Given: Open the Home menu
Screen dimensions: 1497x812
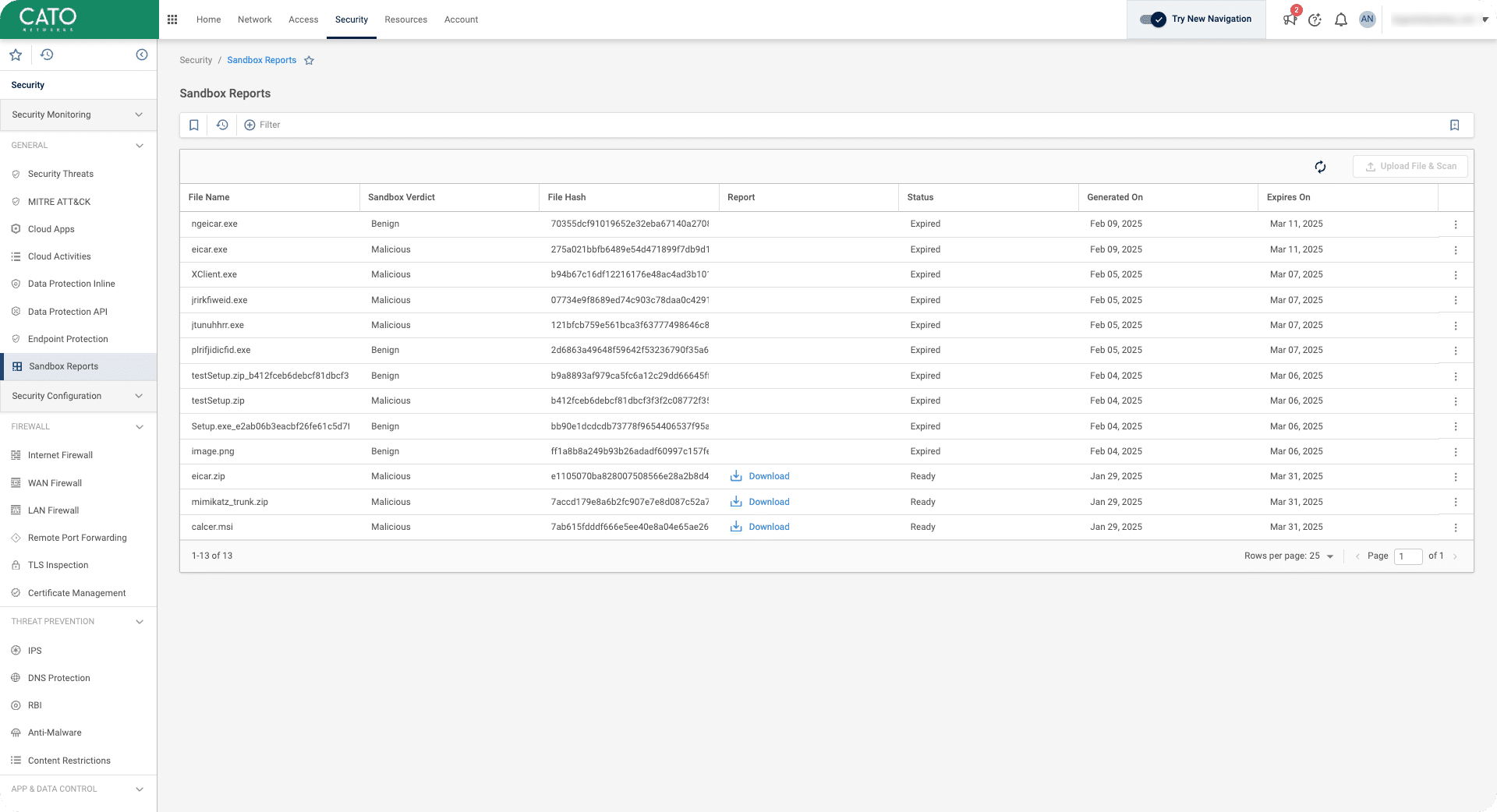Looking at the screenshot, I should 208,19.
